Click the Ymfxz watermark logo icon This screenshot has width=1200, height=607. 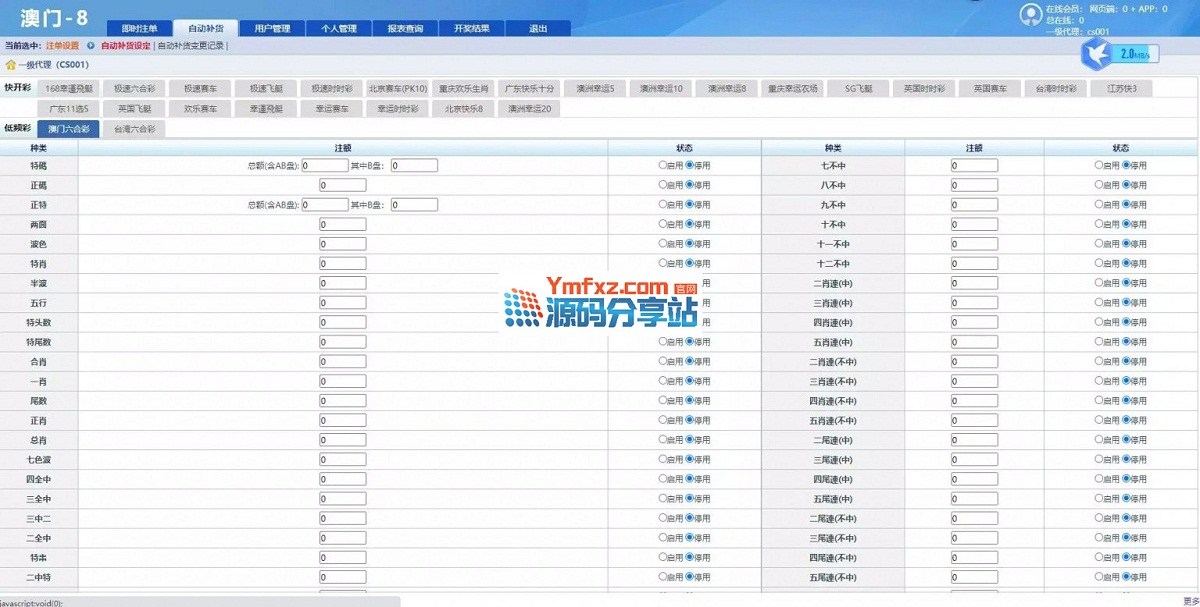(x=521, y=310)
